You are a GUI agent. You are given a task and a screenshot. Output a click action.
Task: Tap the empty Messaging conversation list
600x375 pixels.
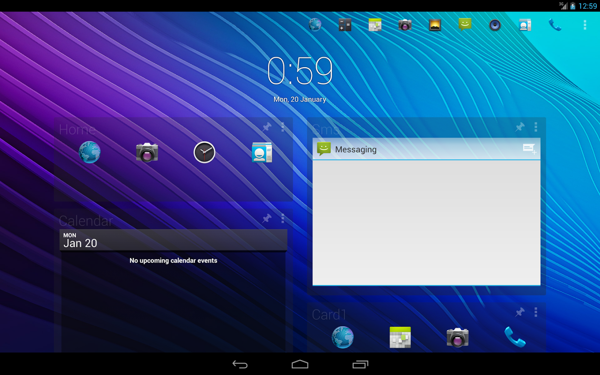tap(426, 223)
